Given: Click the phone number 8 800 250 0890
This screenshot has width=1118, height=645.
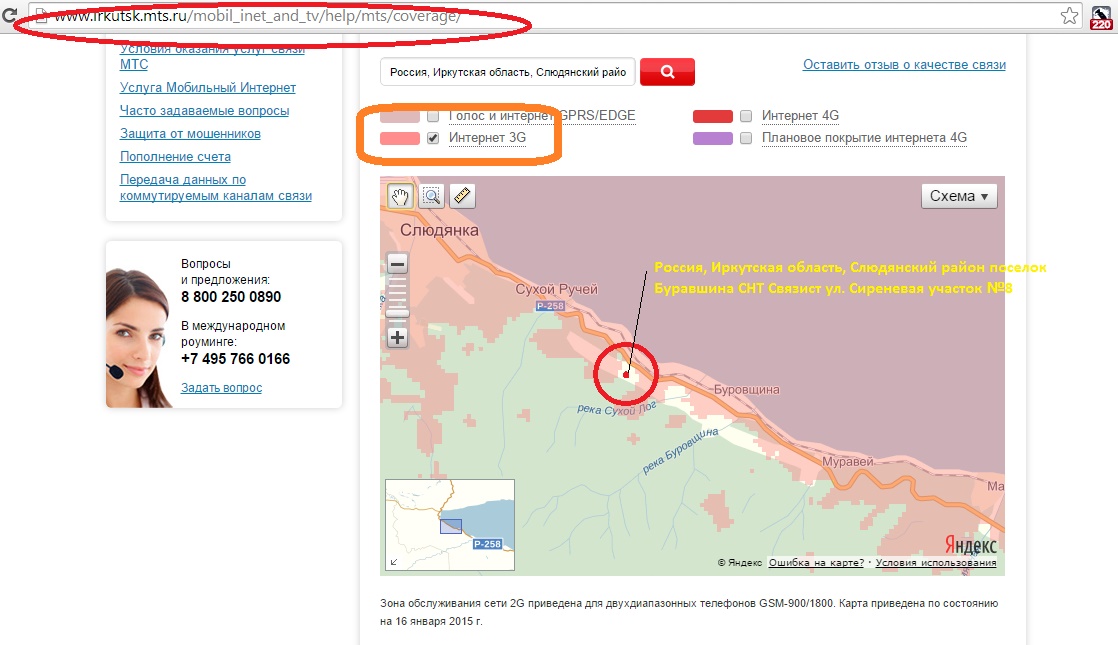Looking at the screenshot, I should tap(231, 296).
